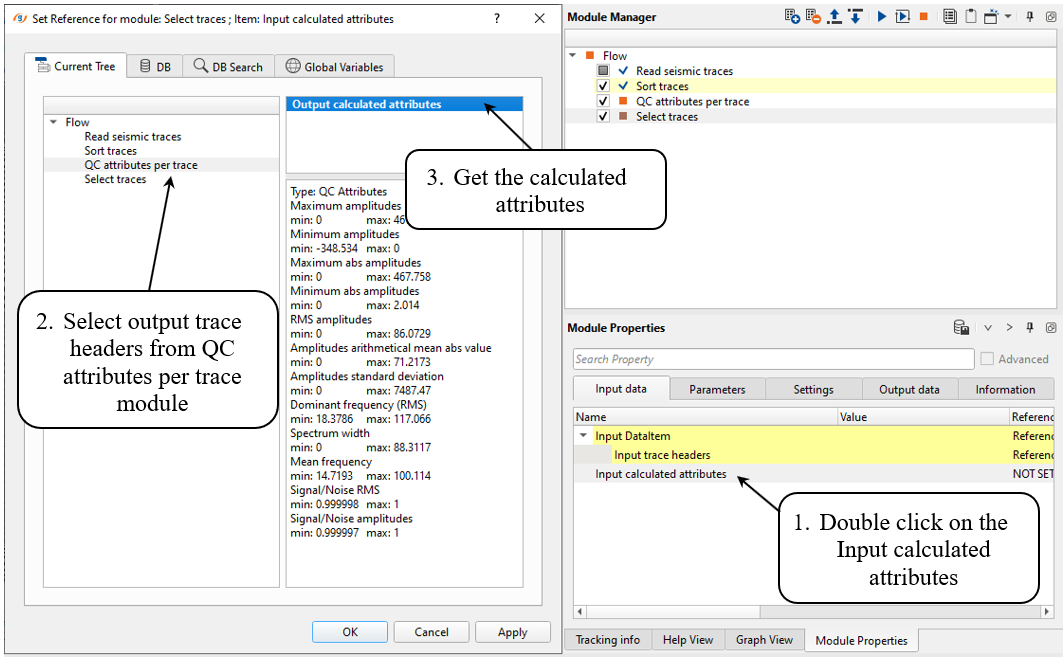Click the Search Property input field
Screen dimensions: 1064x657
click(x=772, y=359)
